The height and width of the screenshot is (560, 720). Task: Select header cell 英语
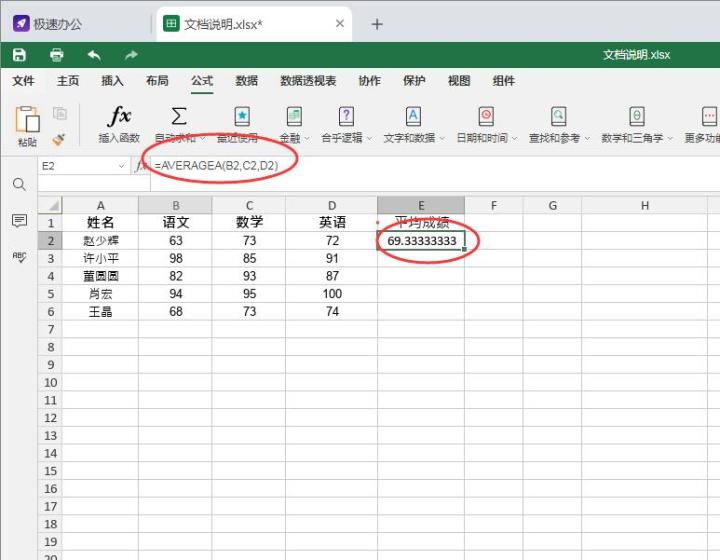pyautogui.click(x=332, y=223)
